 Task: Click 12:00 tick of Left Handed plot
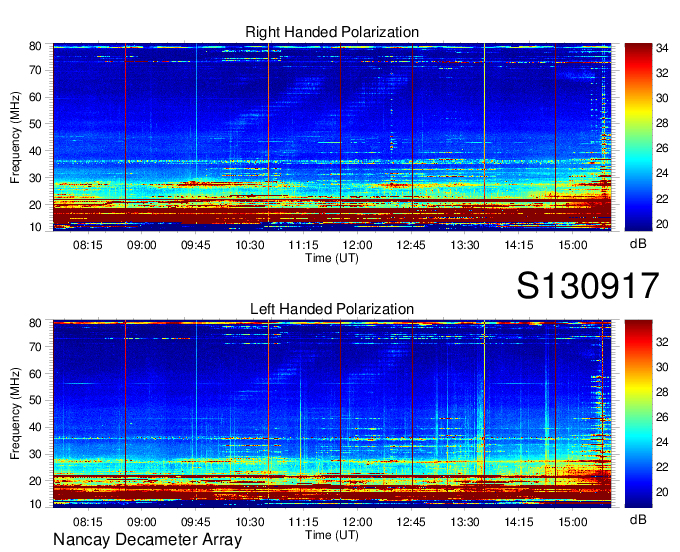(x=357, y=522)
